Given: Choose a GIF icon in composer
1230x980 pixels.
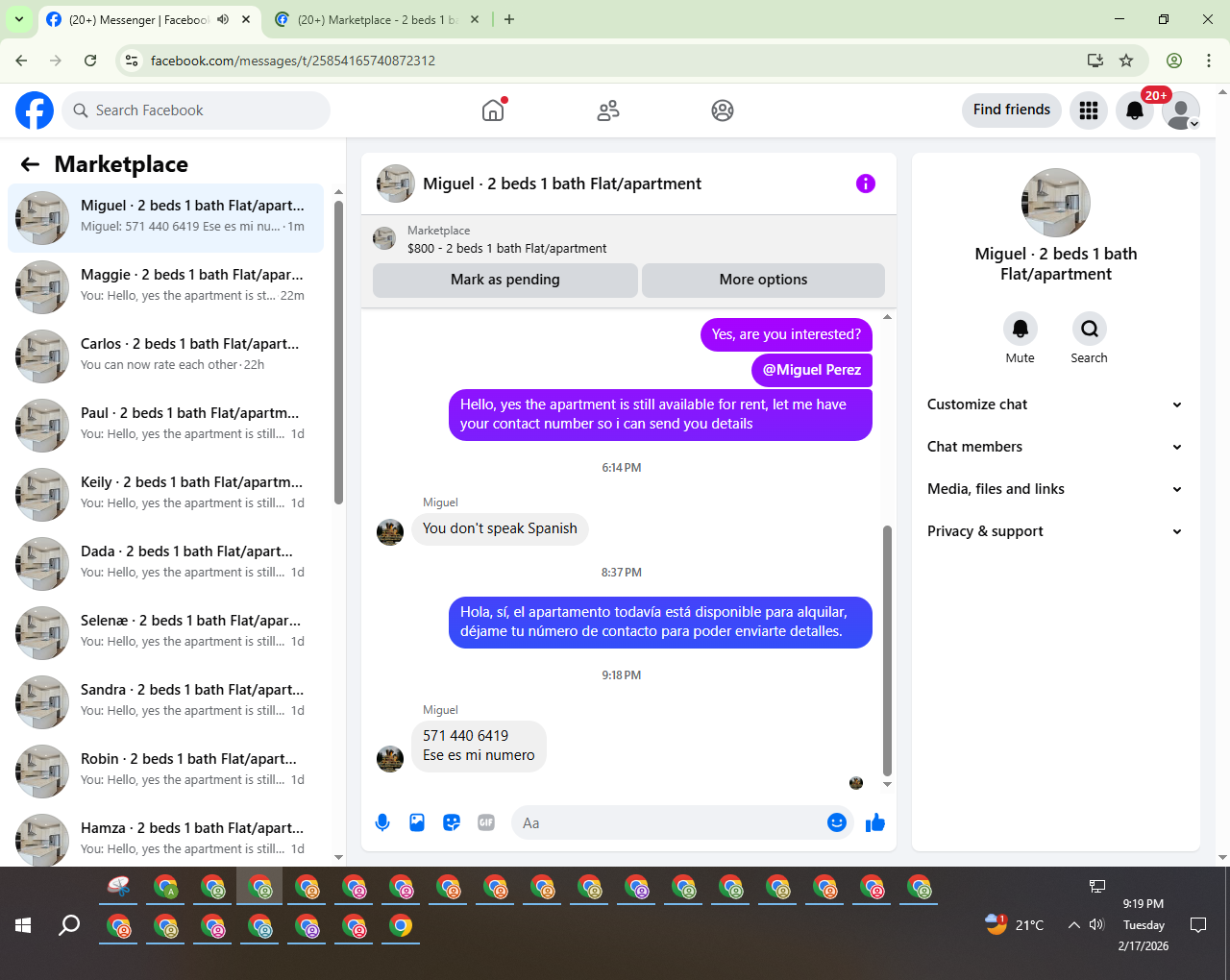Looking at the screenshot, I should pos(486,822).
